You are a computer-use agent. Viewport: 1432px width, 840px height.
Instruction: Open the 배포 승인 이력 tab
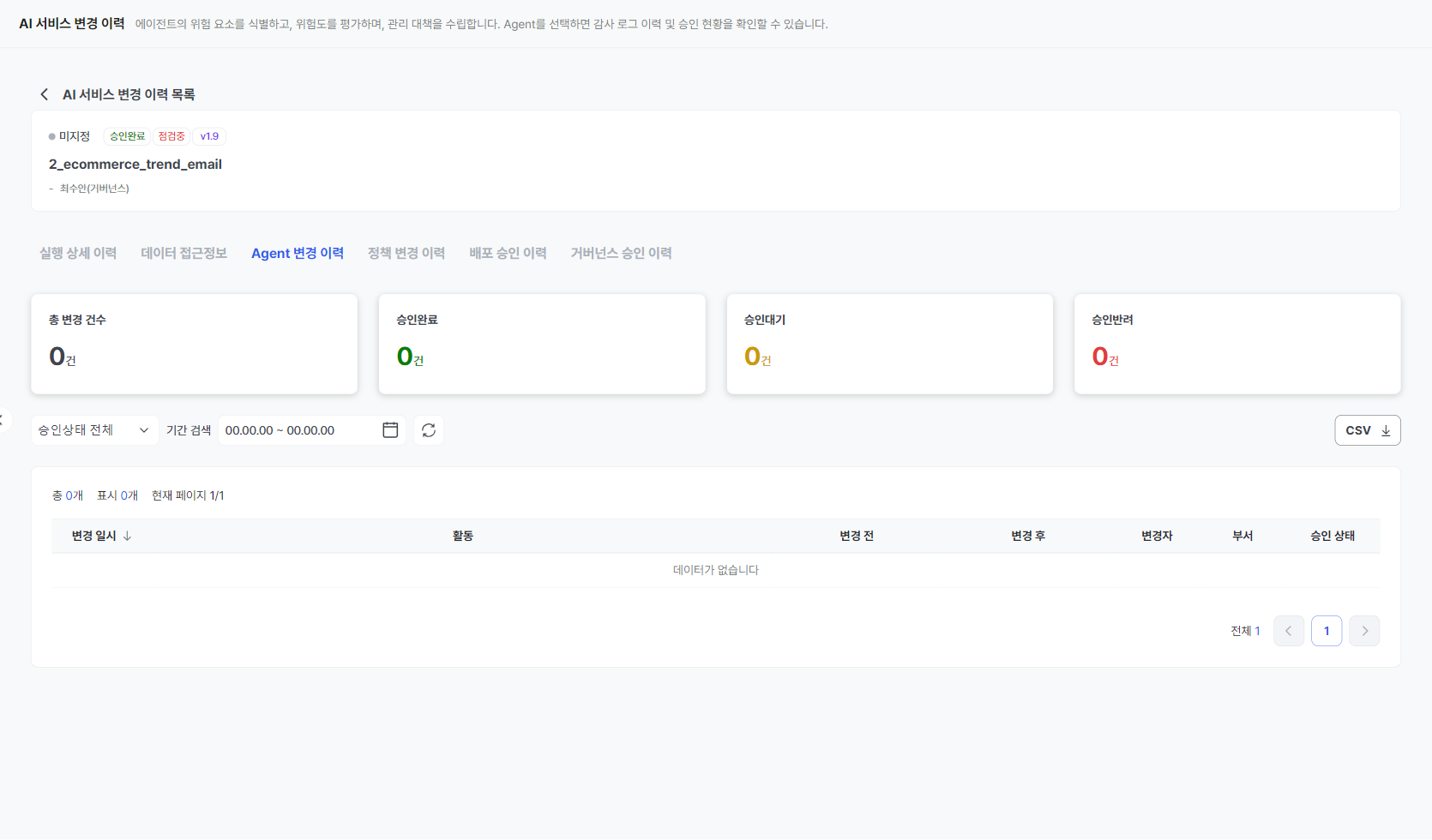tap(508, 253)
